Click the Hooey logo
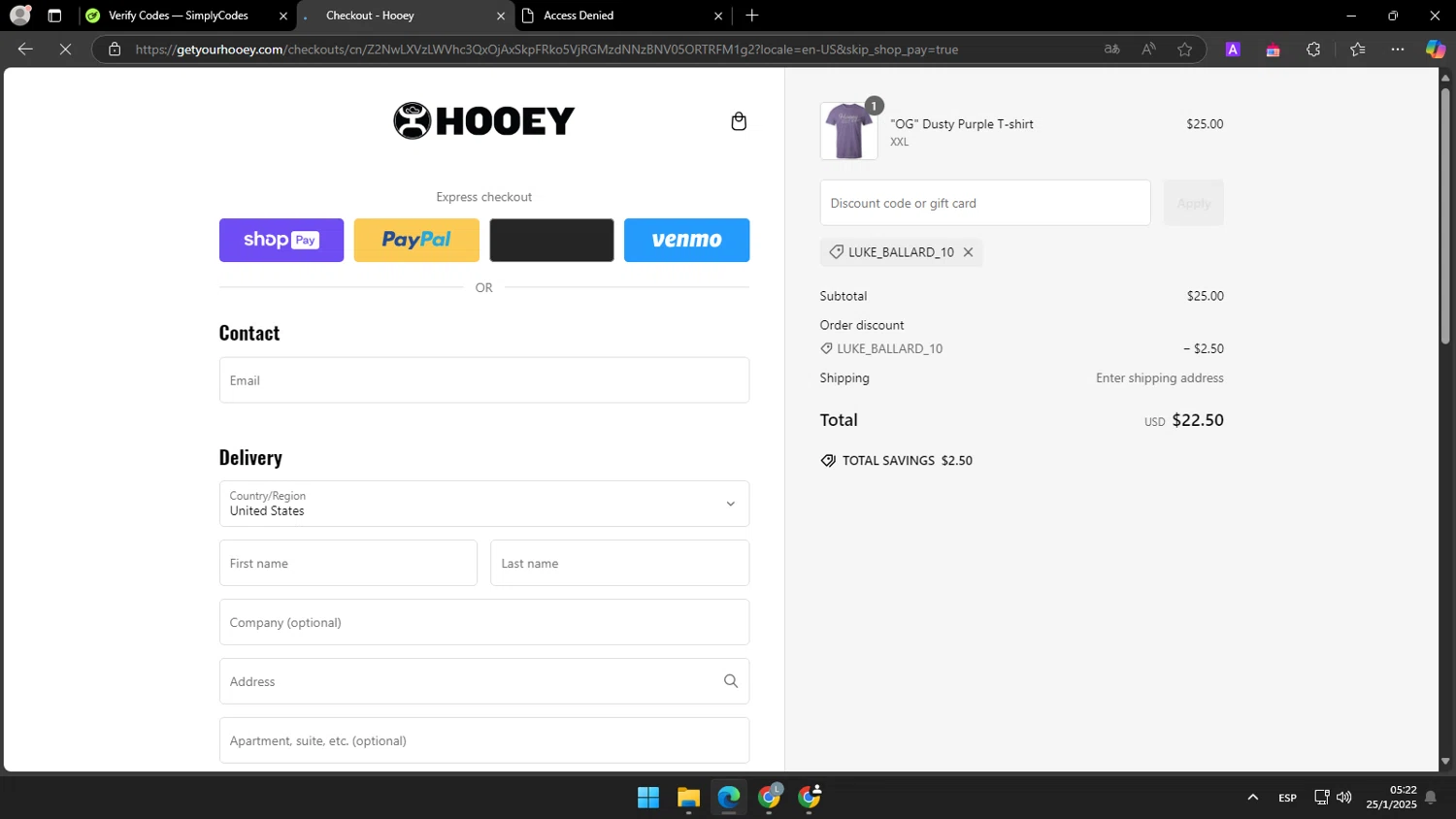Image resolution: width=1456 pixels, height=819 pixels. pos(484,121)
